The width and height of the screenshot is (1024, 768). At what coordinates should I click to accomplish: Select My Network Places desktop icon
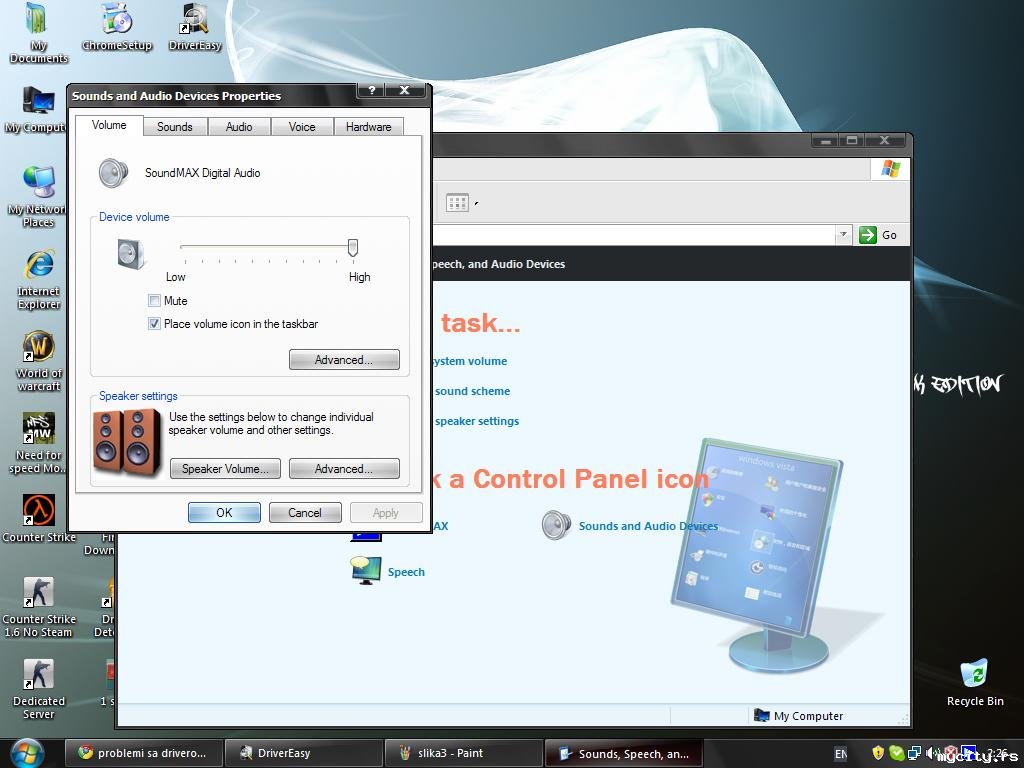point(37,196)
